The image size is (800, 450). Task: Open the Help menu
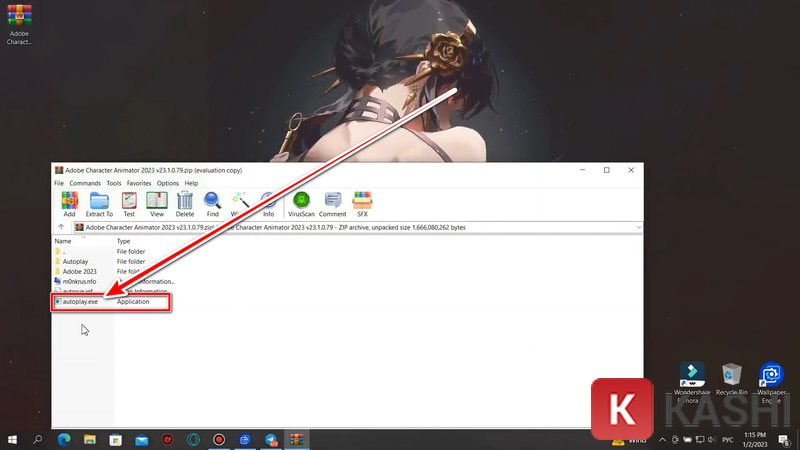click(191, 183)
